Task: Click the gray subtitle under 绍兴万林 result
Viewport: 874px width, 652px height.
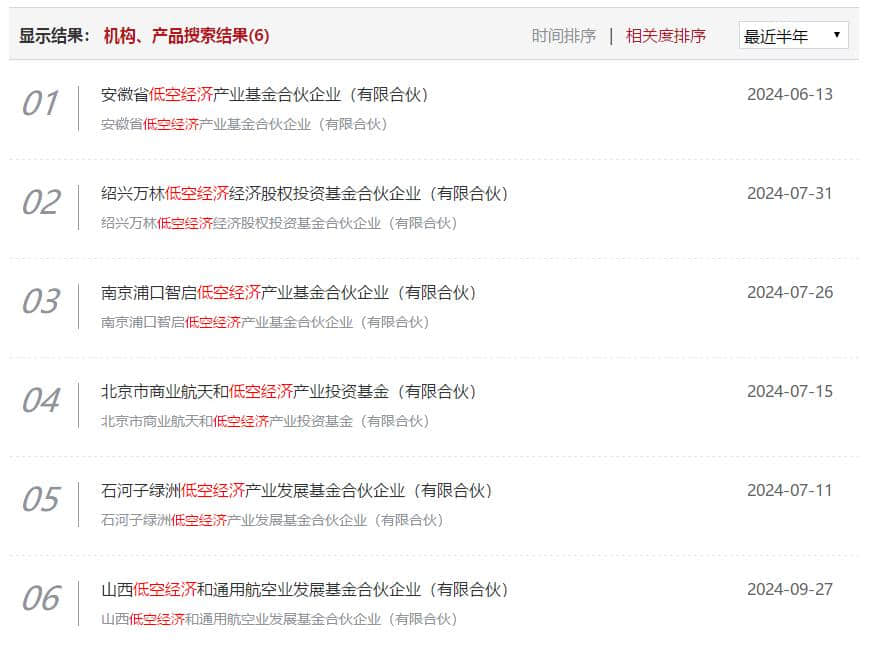Action: point(279,223)
